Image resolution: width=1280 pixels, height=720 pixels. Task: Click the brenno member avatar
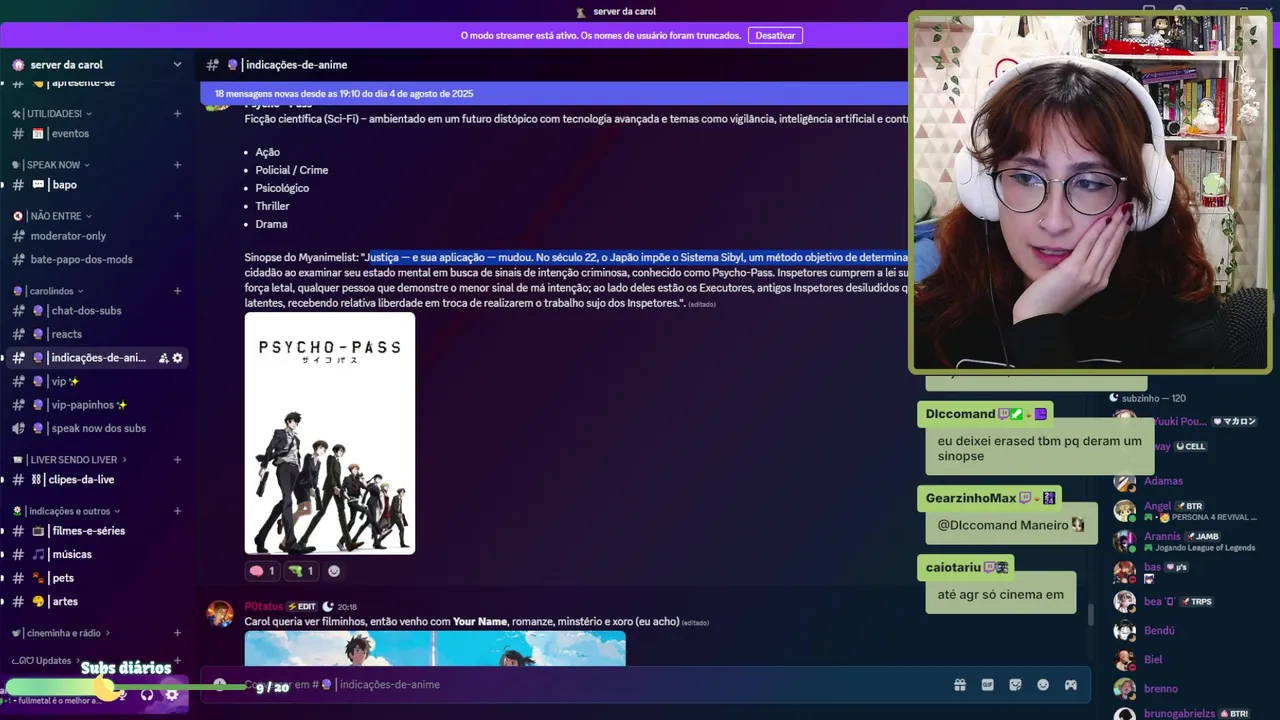coord(1125,689)
